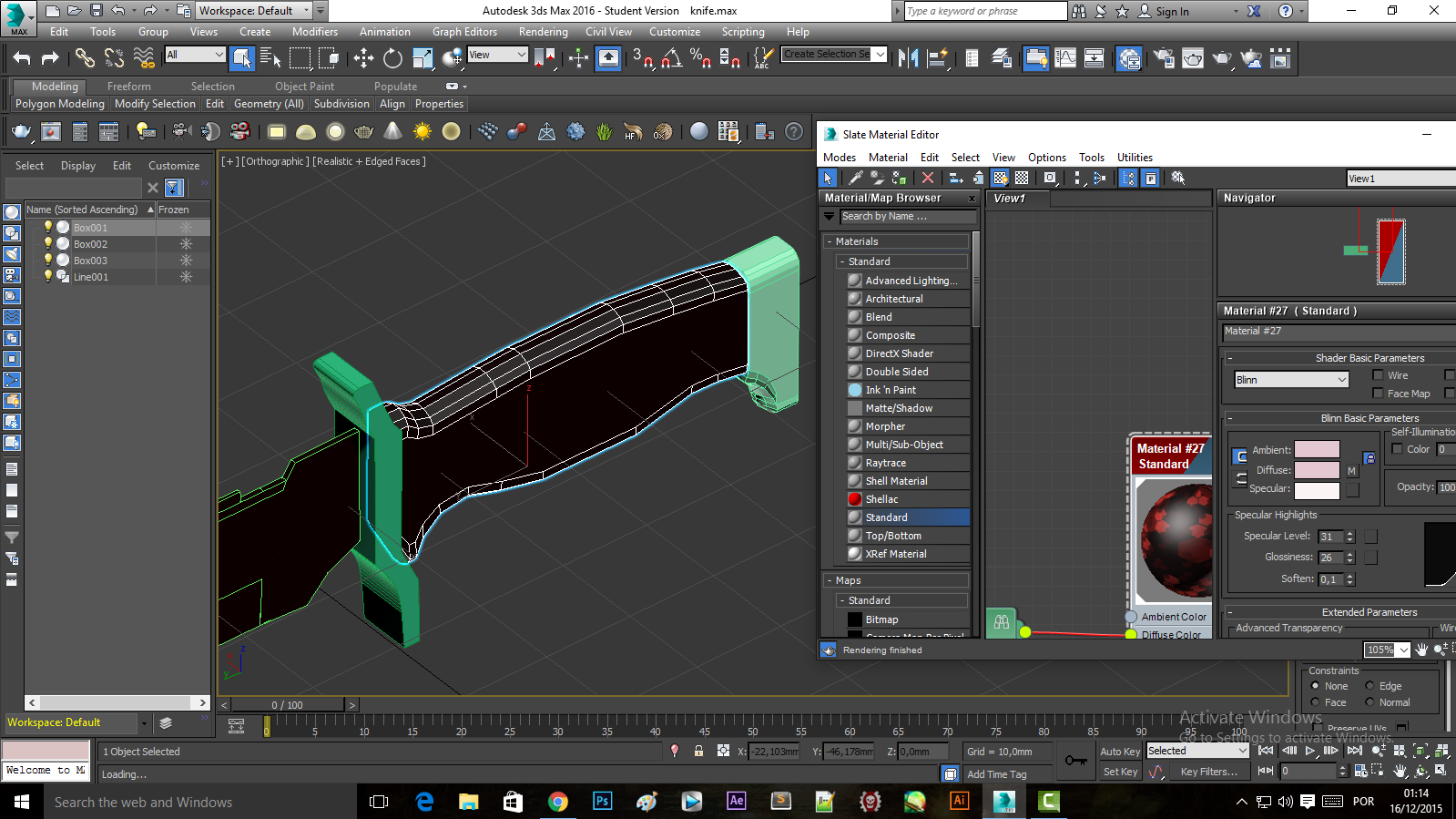Click the Ambient color swatch
This screenshot has height=819, width=1456.
[x=1317, y=449]
